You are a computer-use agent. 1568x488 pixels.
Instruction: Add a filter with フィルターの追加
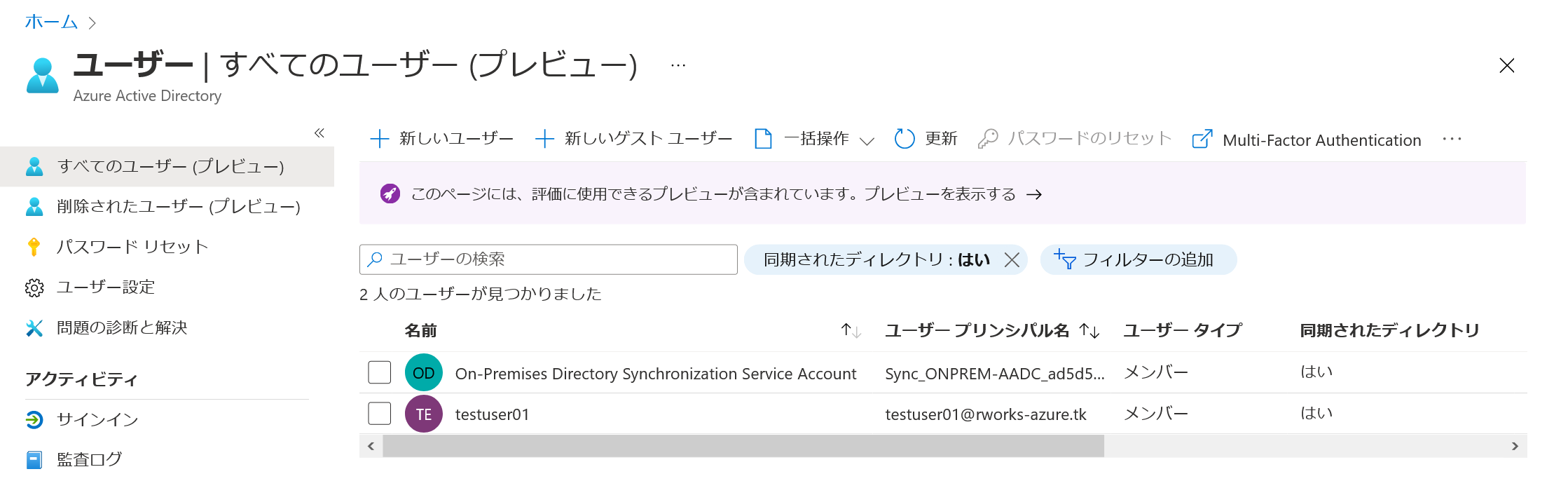tap(1139, 259)
